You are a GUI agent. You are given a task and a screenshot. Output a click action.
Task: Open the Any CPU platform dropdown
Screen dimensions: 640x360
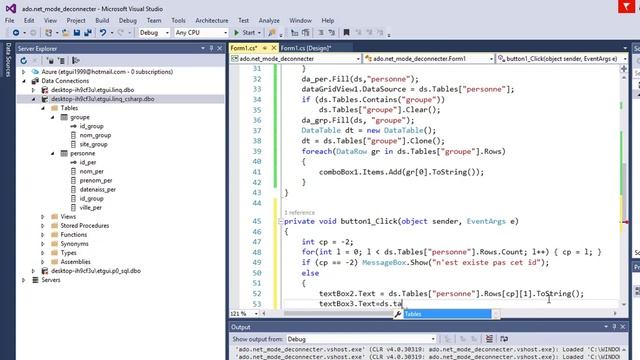click(201, 33)
